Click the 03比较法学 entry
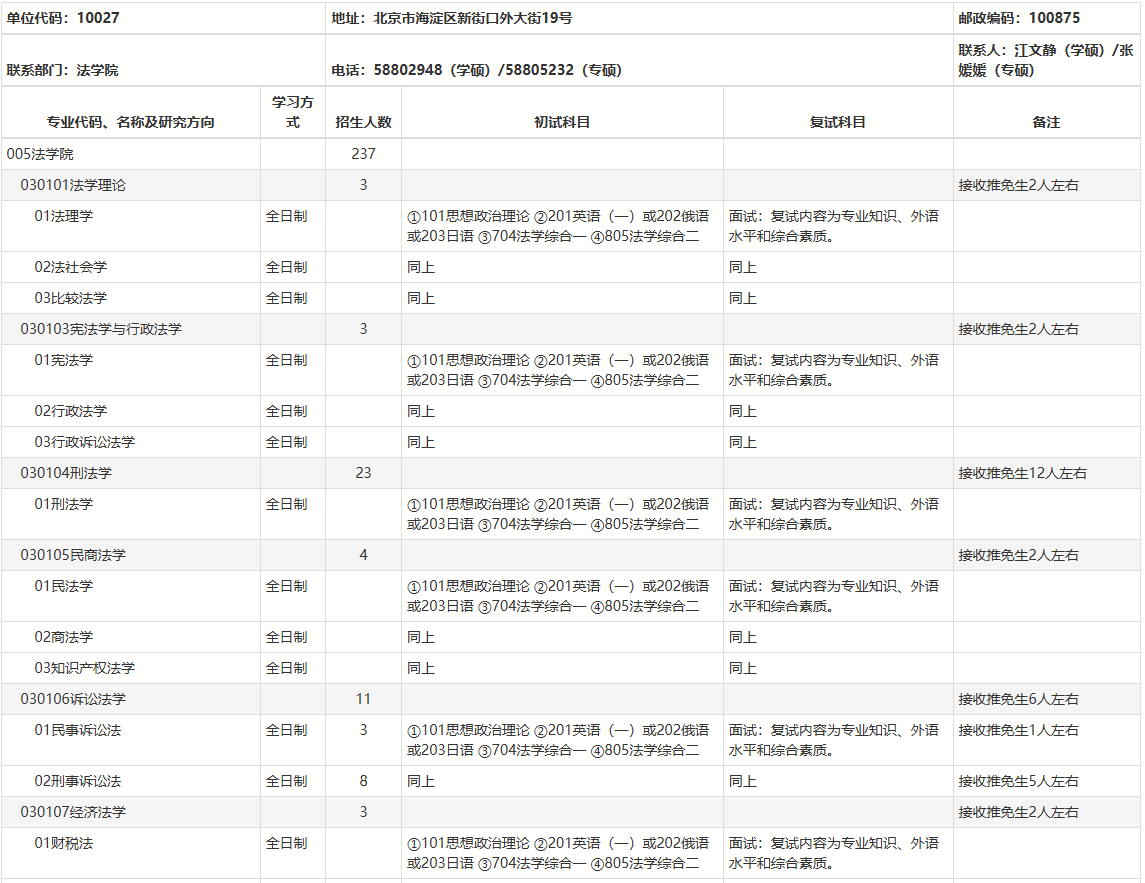The width and height of the screenshot is (1145, 883). [x=70, y=298]
